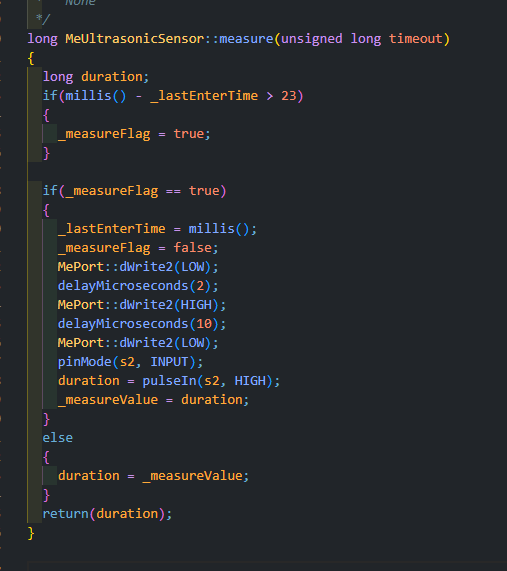Click the number 23 in the if condition

289,96
